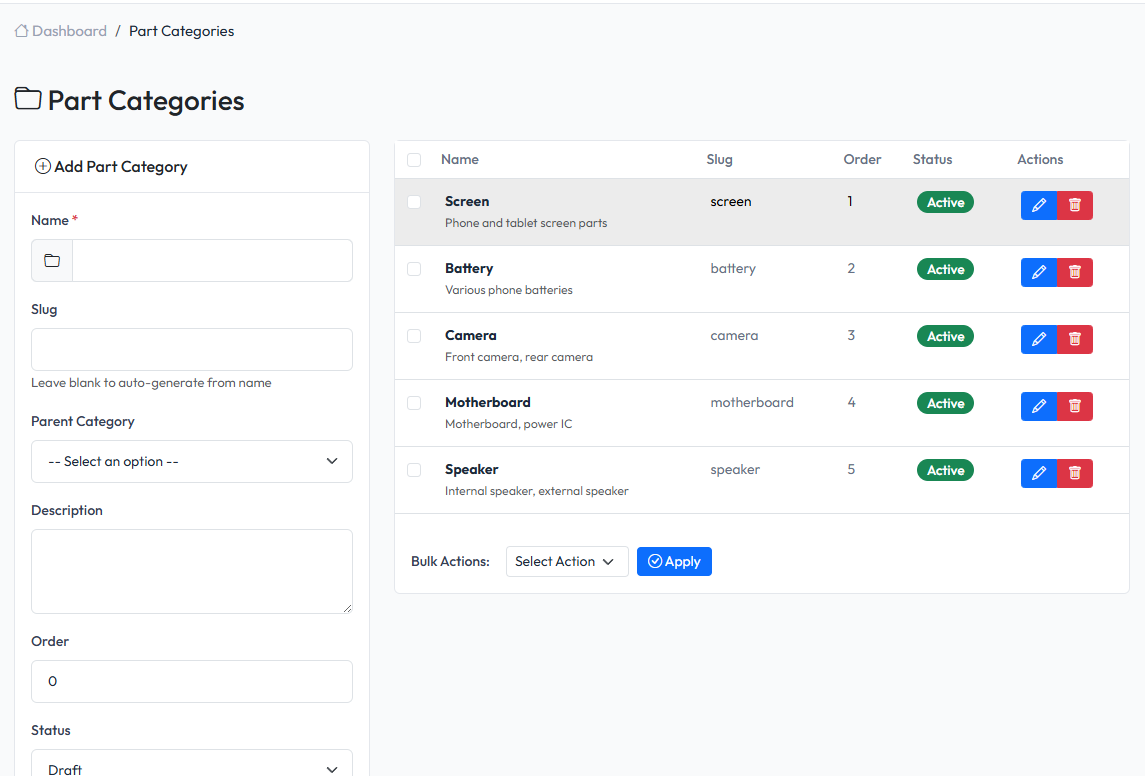Check the Motherboard row checkbox

(414, 403)
